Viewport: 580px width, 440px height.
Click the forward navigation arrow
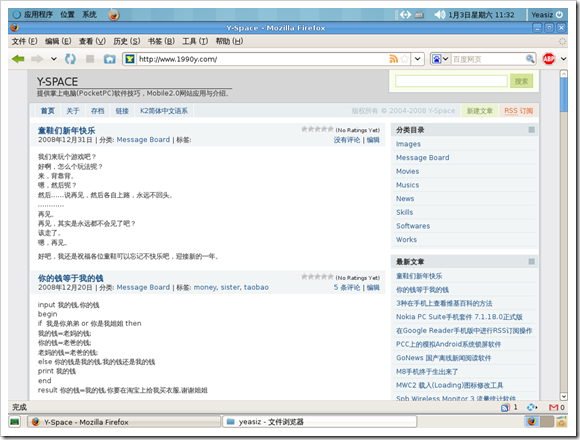pyautogui.click(x=37, y=59)
